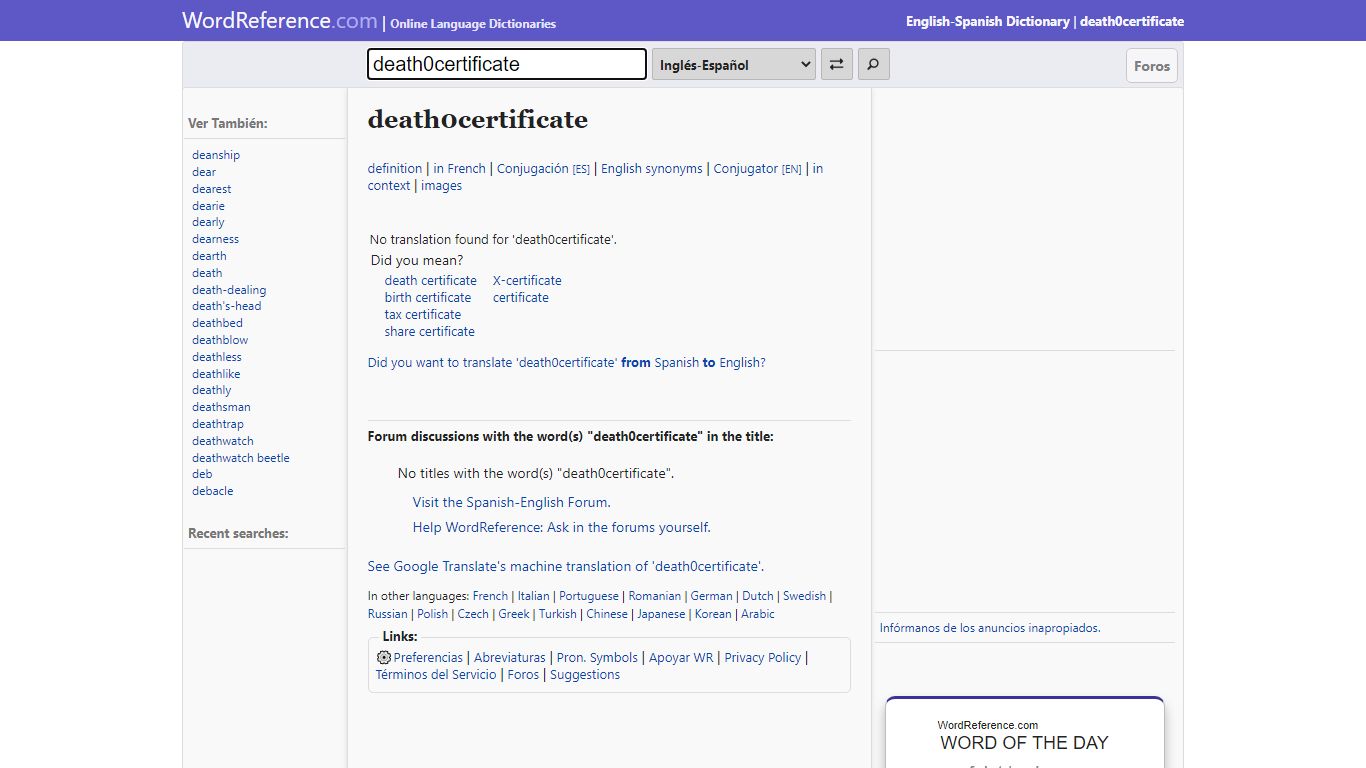Open the Turkish language link
This screenshot has height=768, width=1366.
pyautogui.click(x=558, y=614)
